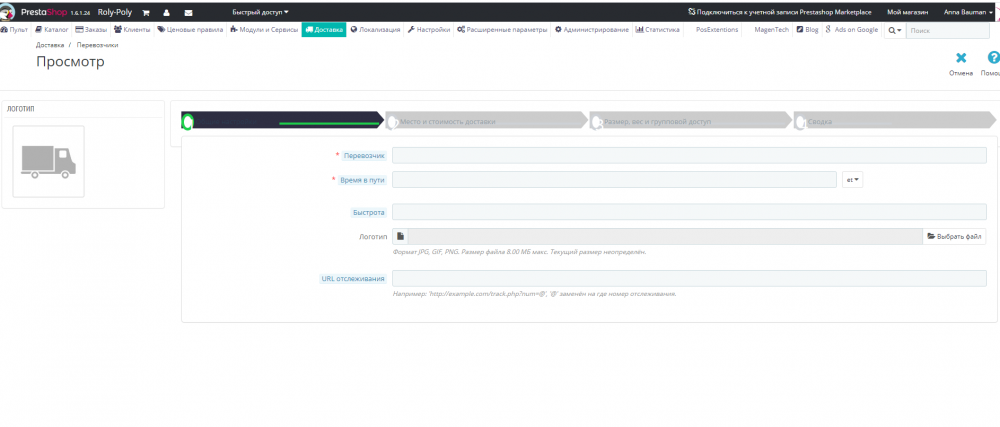
Task: Open the Заказы menu
Action: click(x=92, y=30)
